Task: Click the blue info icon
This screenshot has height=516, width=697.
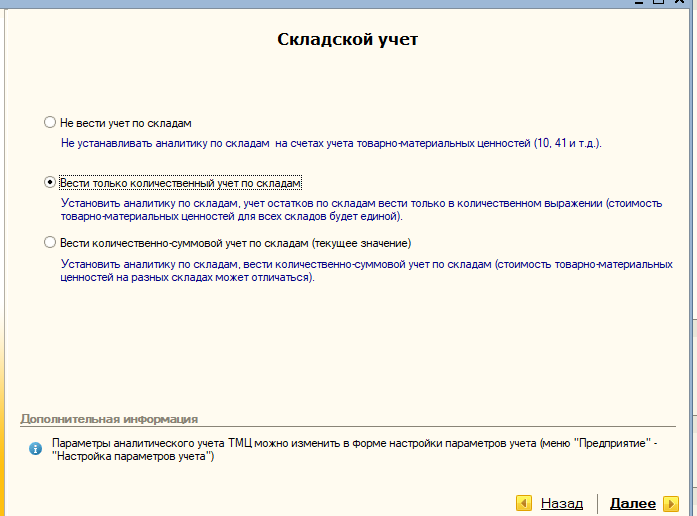Action: coord(36,448)
